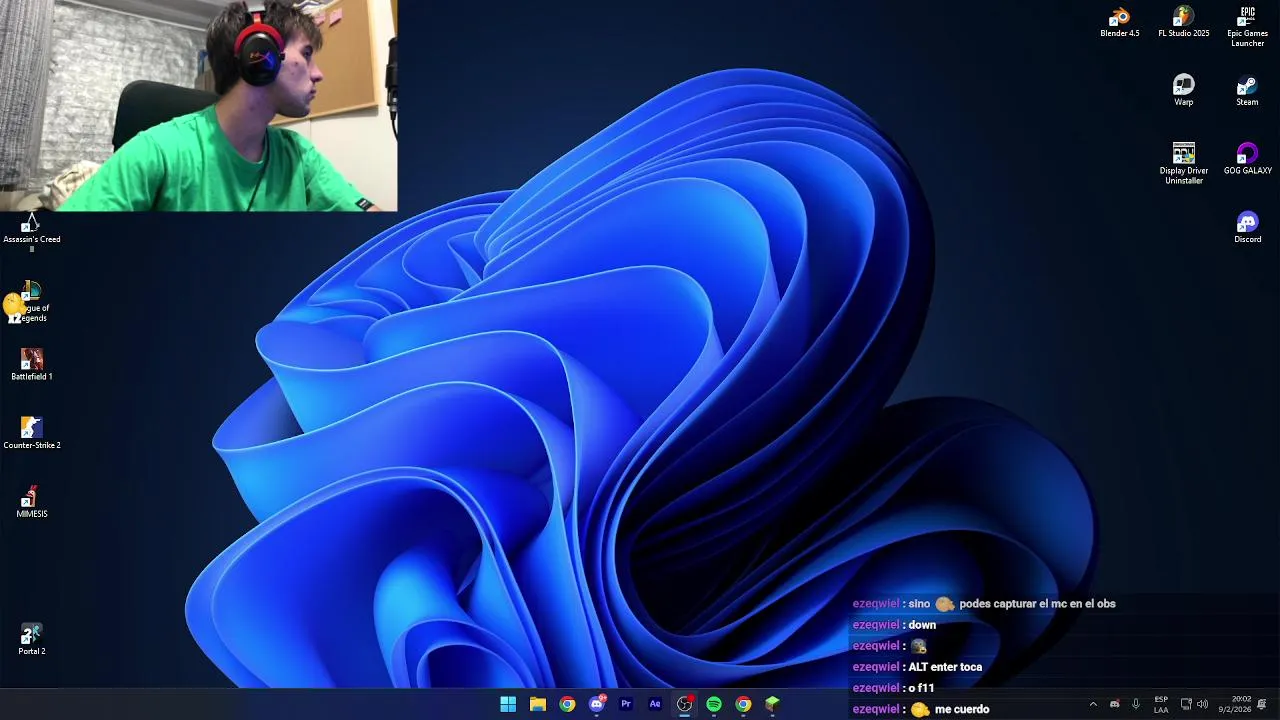
Task: Select the Counter-Strike 2 desktop icon
Action: coord(31,433)
